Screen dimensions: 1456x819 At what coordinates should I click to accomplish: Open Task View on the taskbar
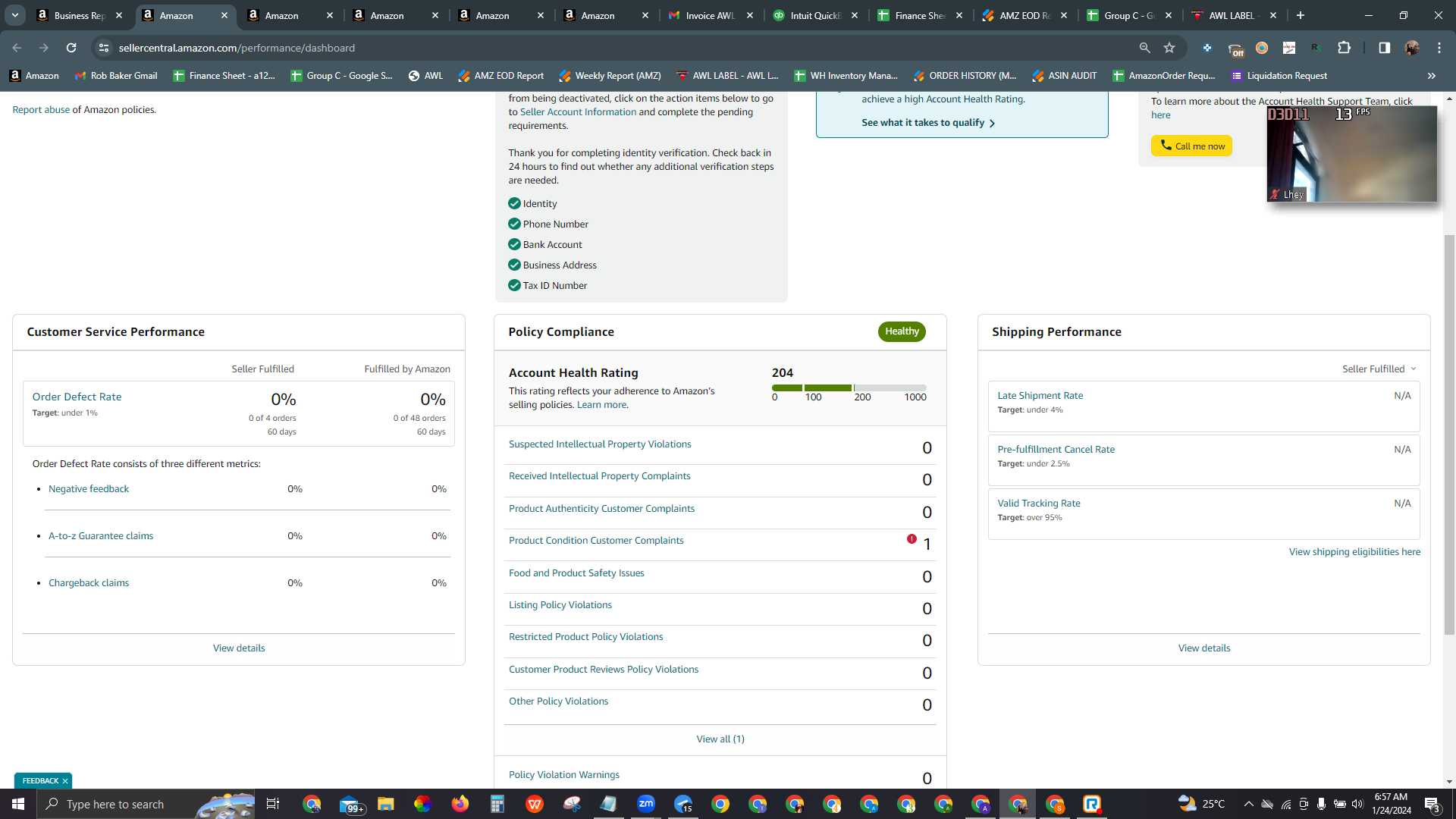click(273, 804)
